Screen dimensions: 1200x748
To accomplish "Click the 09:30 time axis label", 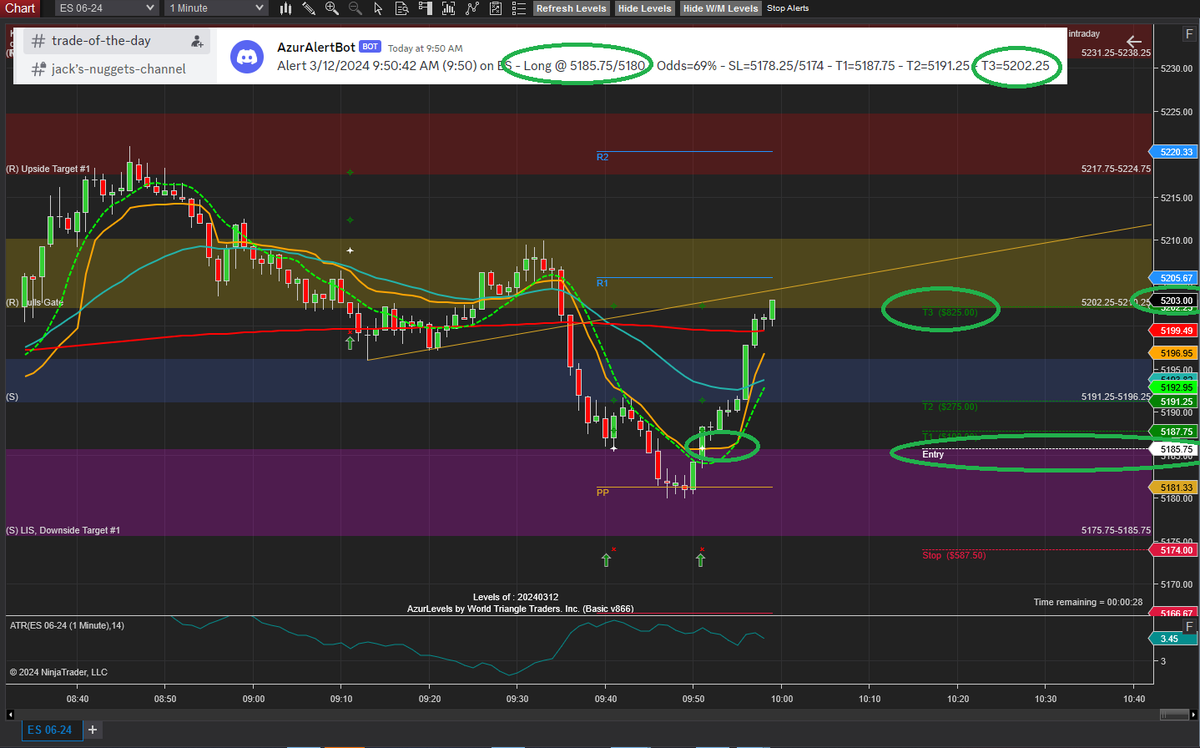I will pyautogui.click(x=516, y=699).
